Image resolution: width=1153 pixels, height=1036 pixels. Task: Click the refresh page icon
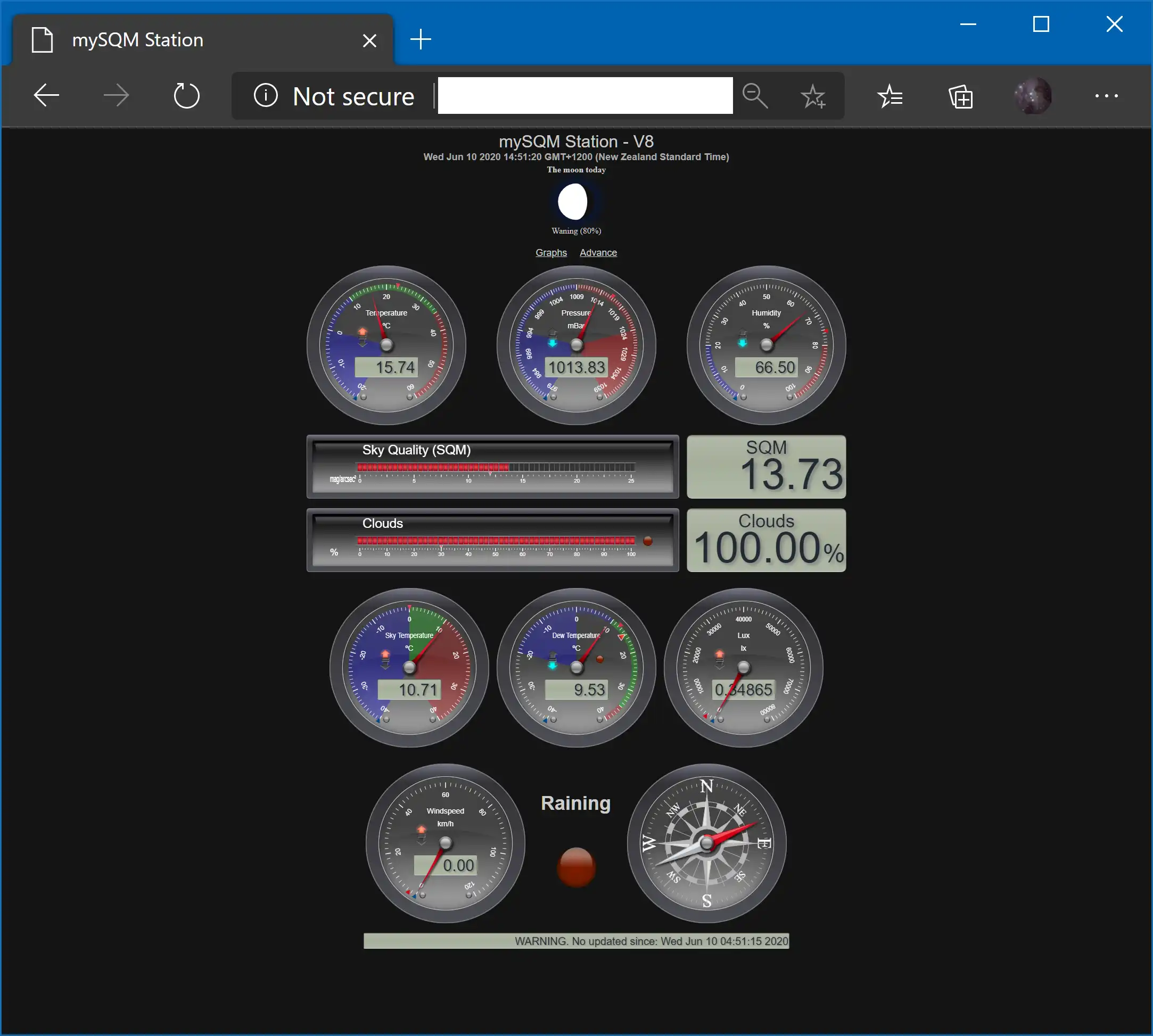[x=186, y=95]
